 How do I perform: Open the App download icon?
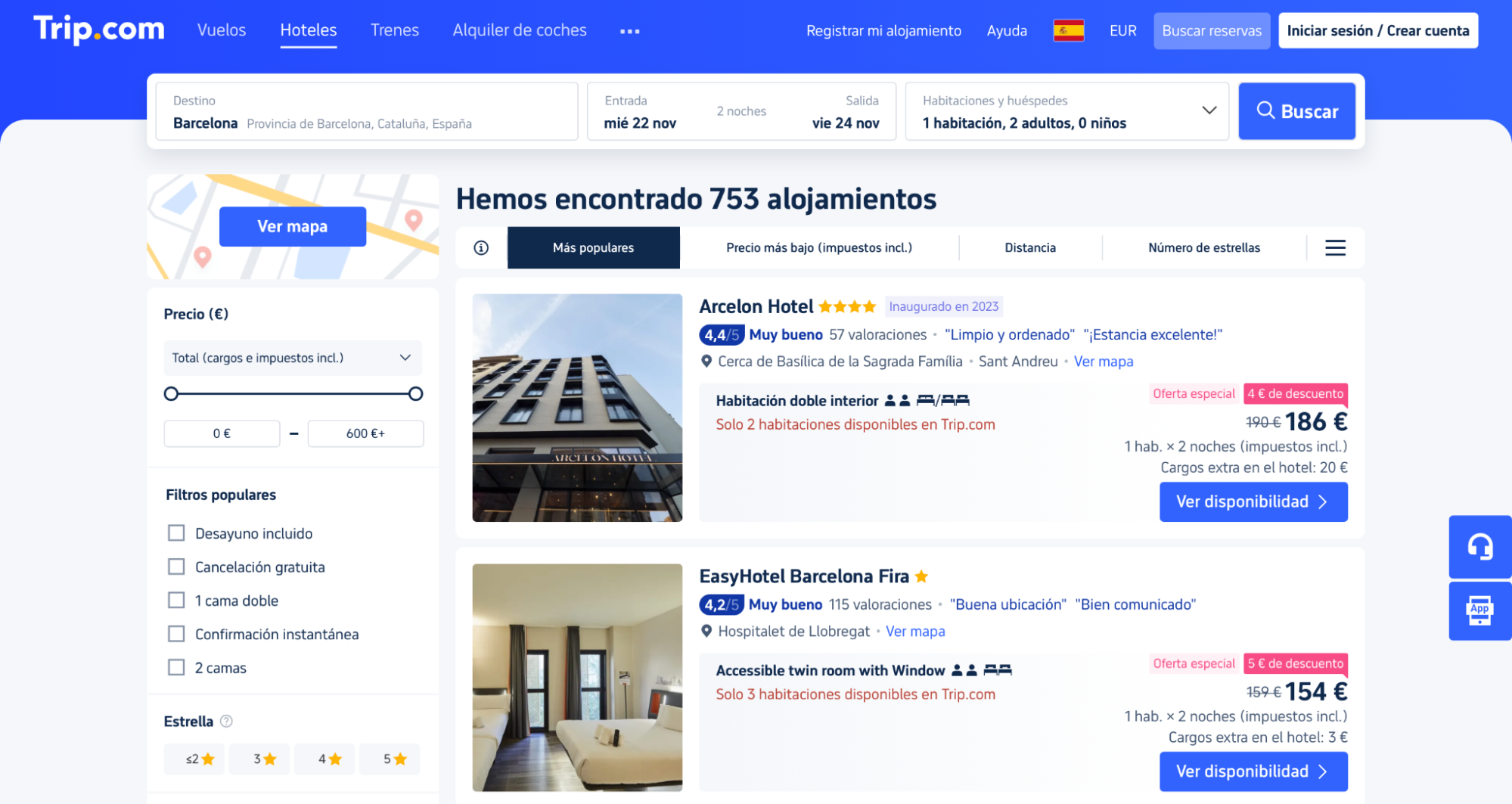coord(1479,610)
